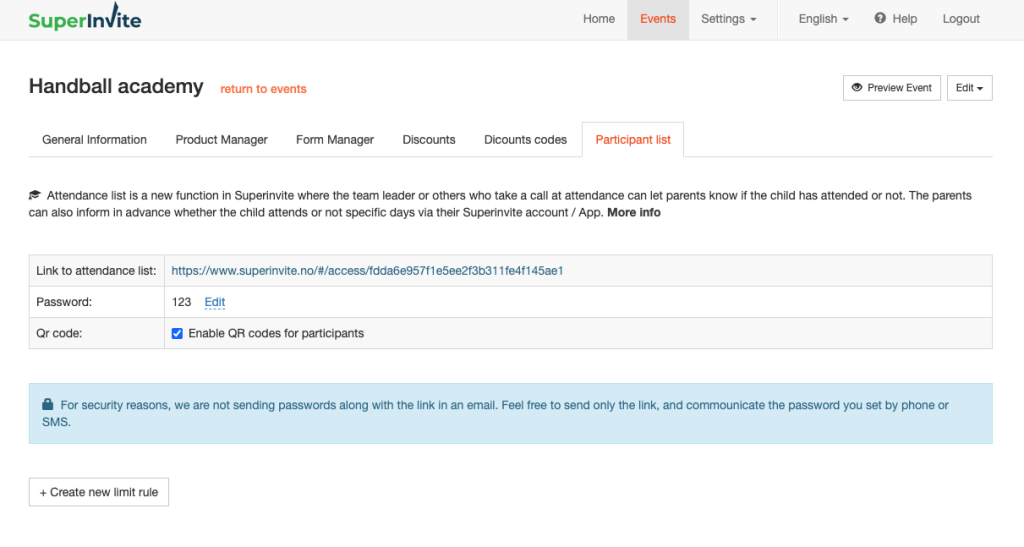Click Logout in the navigation bar
1024x547 pixels.
click(x=961, y=19)
